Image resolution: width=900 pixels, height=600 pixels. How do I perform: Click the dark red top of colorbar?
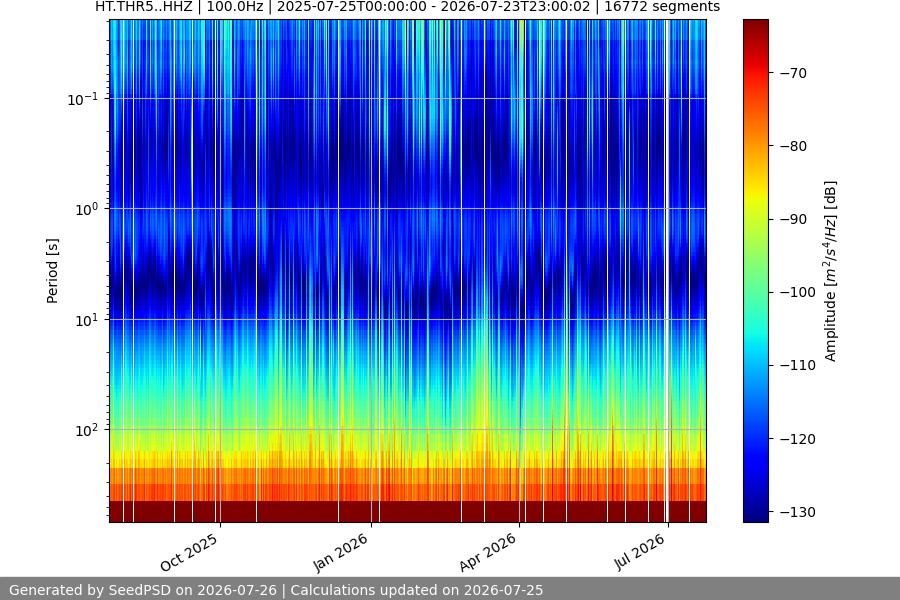pos(755,29)
